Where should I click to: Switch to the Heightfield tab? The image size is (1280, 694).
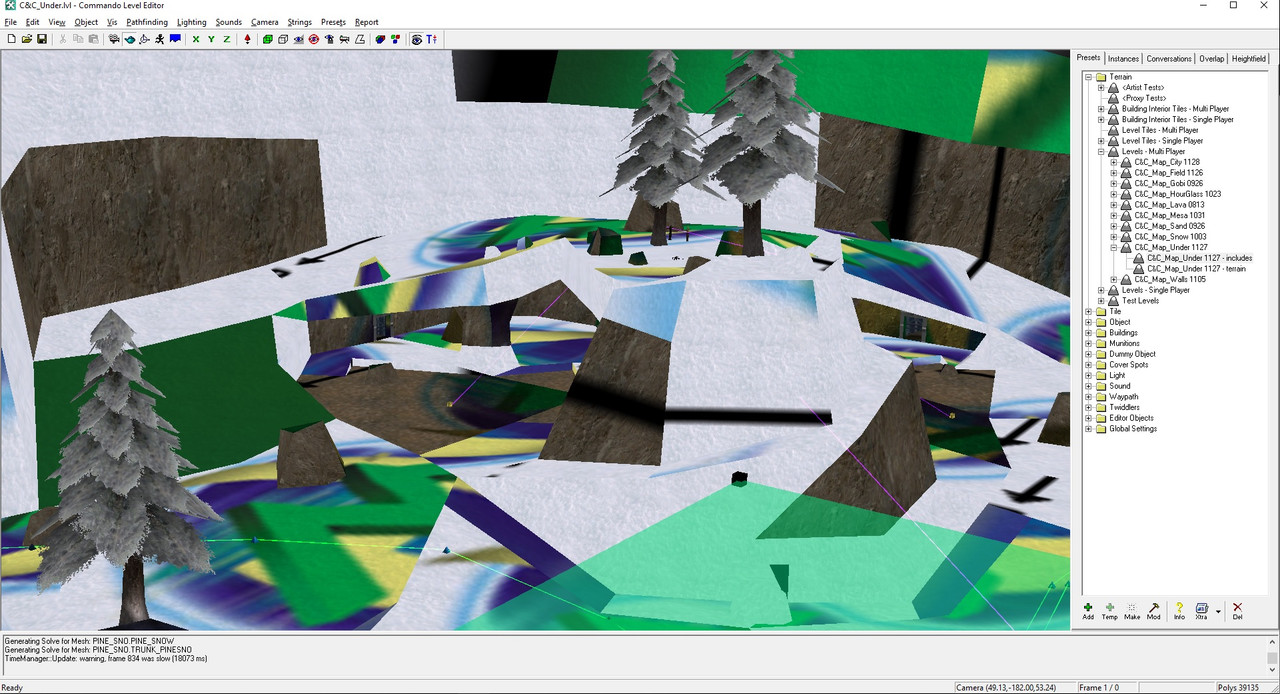pyautogui.click(x=1249, y=58)
